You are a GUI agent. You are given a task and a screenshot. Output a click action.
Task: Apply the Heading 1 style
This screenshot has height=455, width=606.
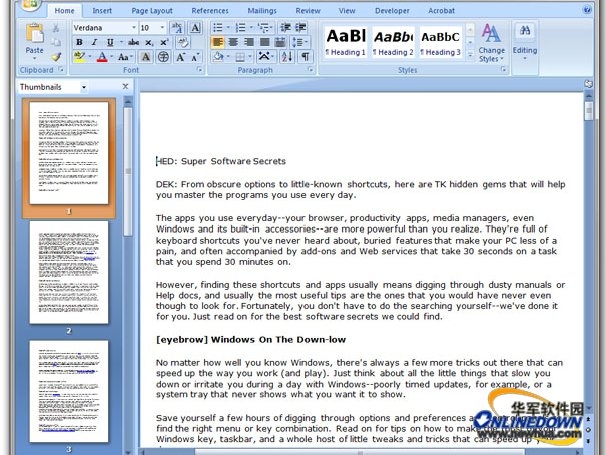point(346,42)
